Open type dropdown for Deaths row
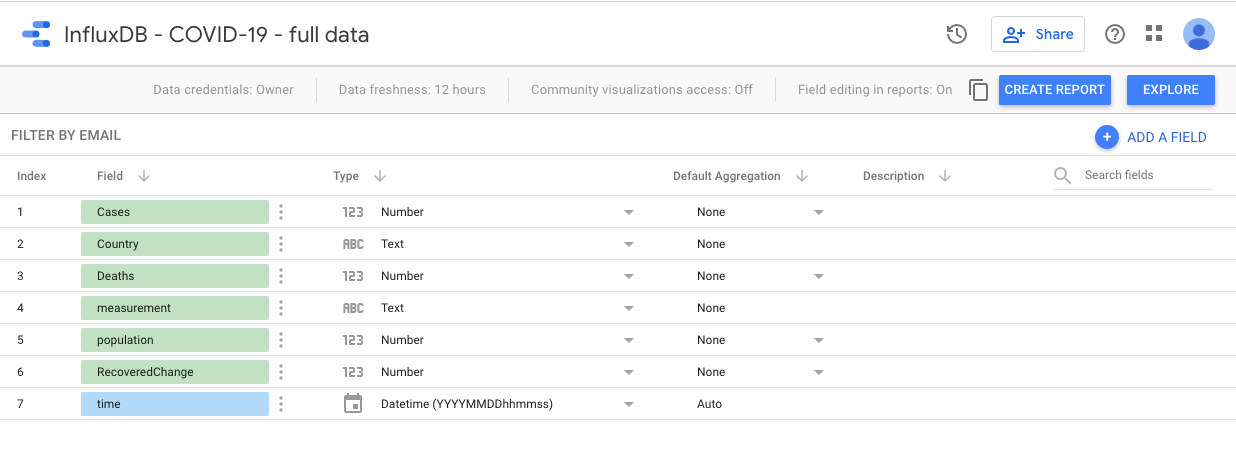1236x466 pixels. coord(629,276)
